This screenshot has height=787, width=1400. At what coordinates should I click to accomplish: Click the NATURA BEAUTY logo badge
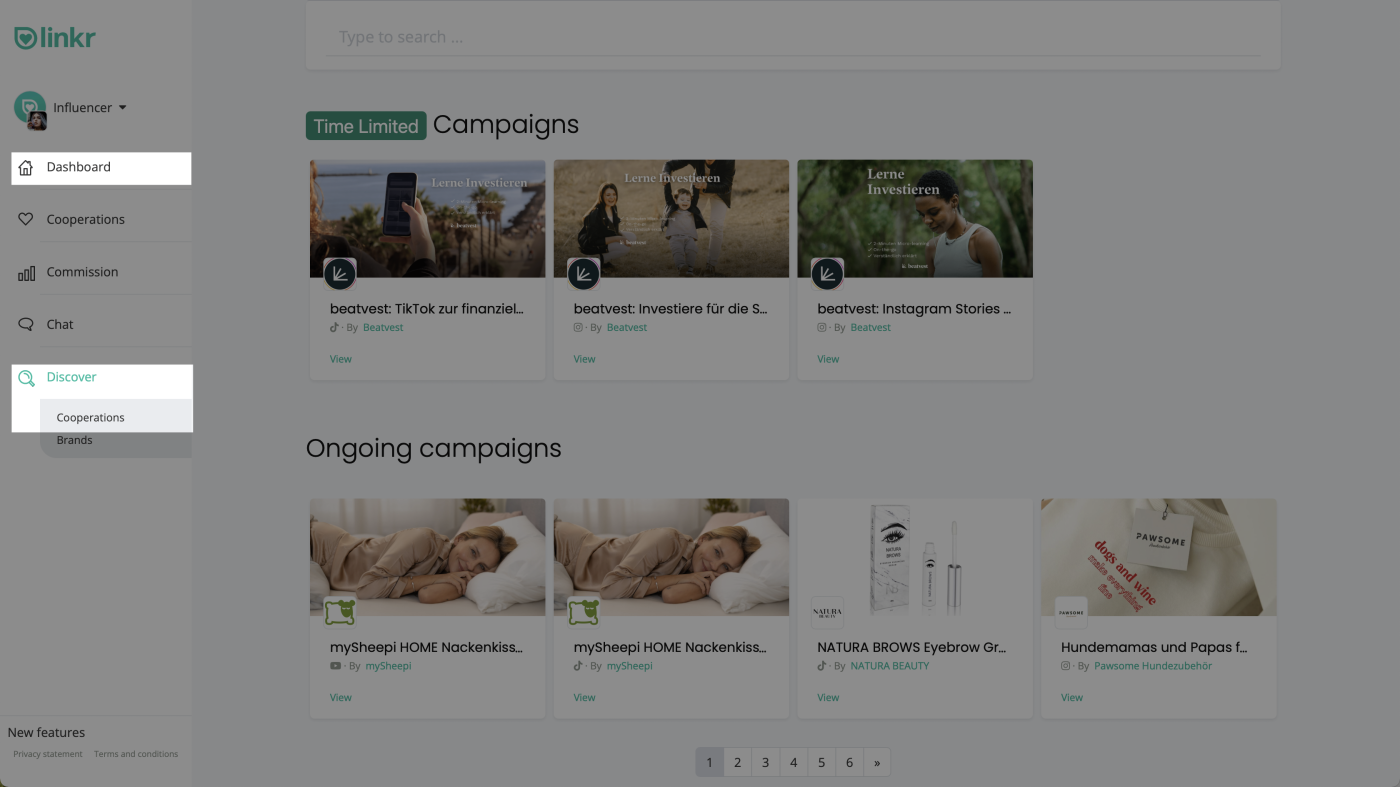click(x=827, y=612)
